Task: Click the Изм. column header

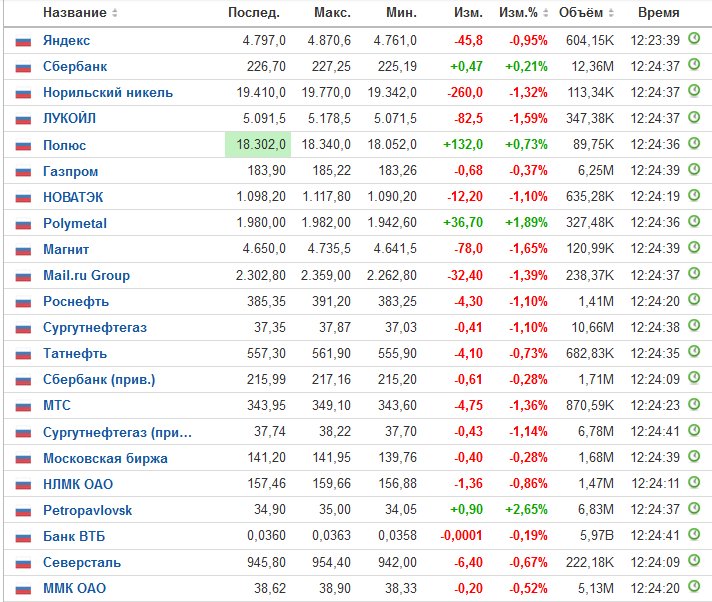Action: click(x=468, y=13)
